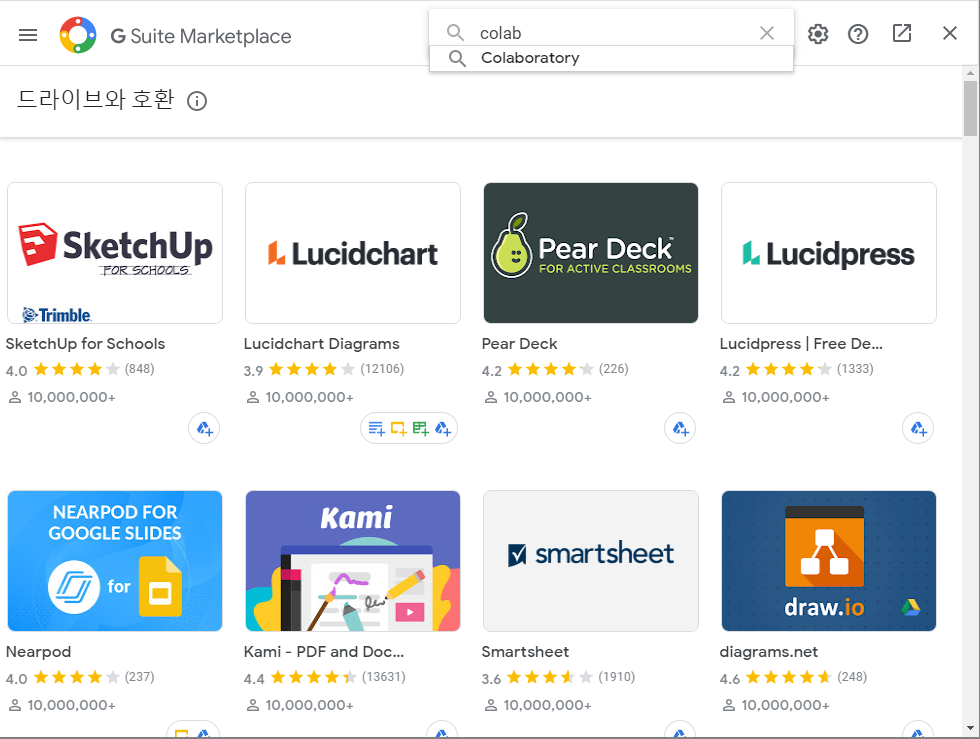Click the 드라이브와 호환 info icon
Image resolution: width=980 pixels, height=739 pixels.
click(197, 100)
